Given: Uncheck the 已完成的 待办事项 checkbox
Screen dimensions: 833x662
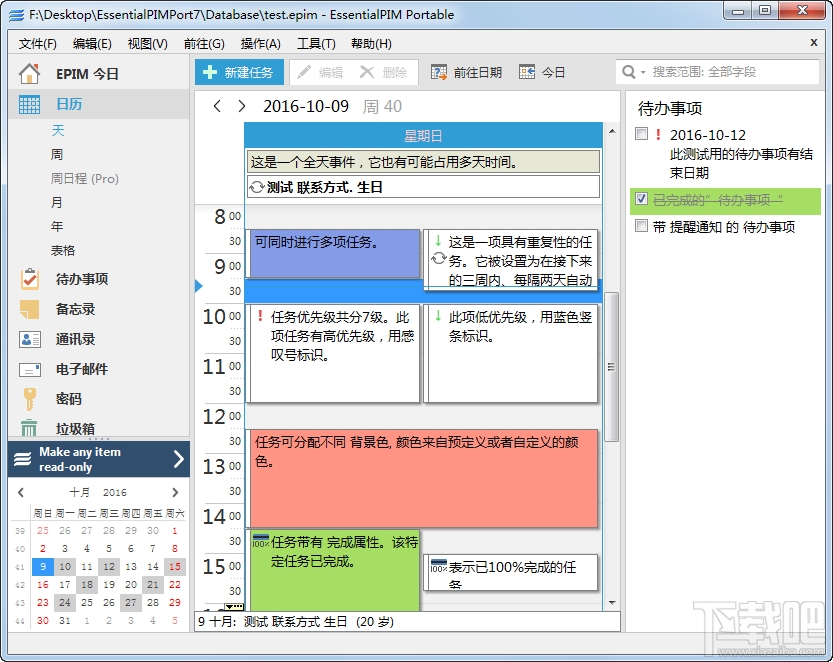Looking at the screenshot, I should coord(642,199).
